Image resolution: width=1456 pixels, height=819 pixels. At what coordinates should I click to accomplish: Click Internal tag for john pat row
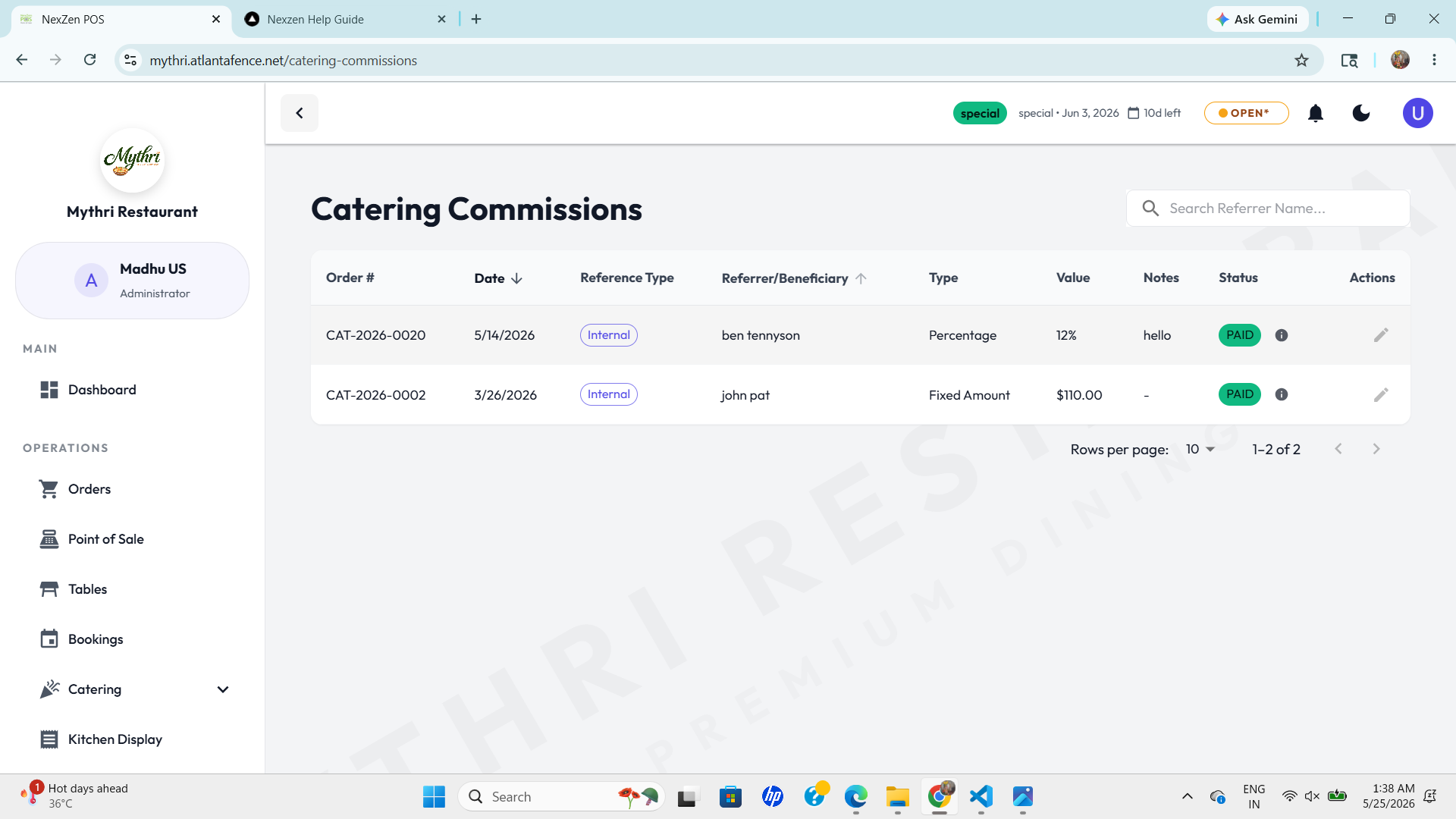pyautogui.click(x=608, y=394)
